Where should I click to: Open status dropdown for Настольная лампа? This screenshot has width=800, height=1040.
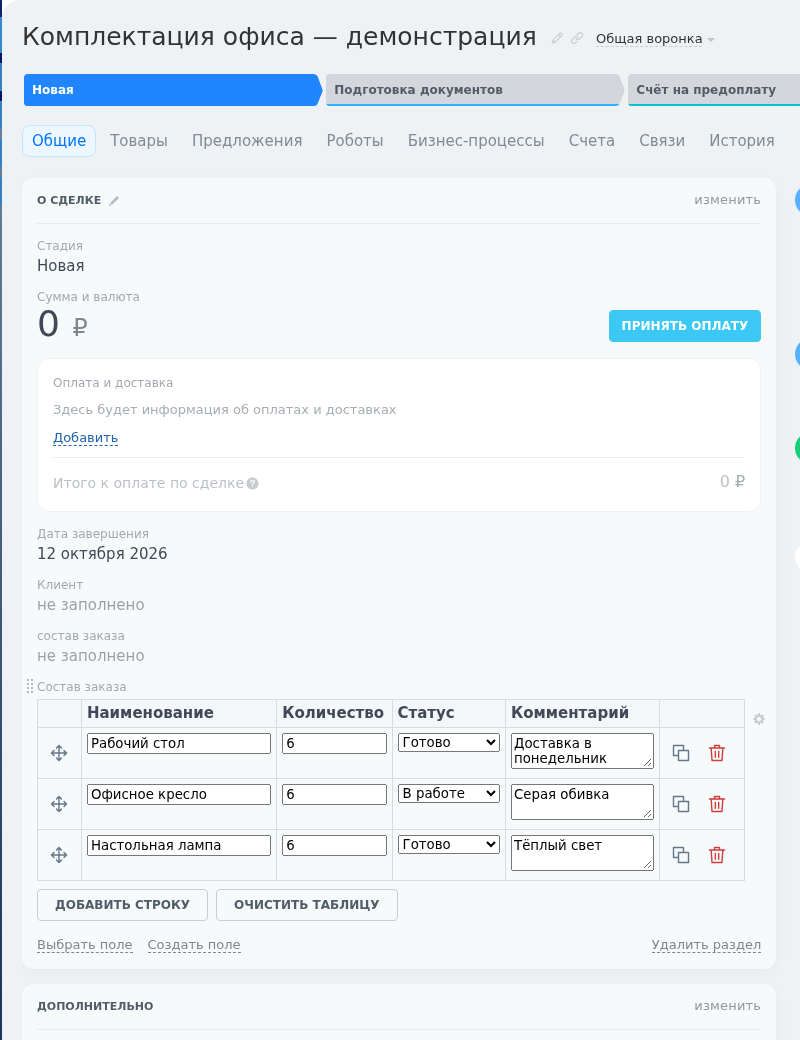pos(449,844)
